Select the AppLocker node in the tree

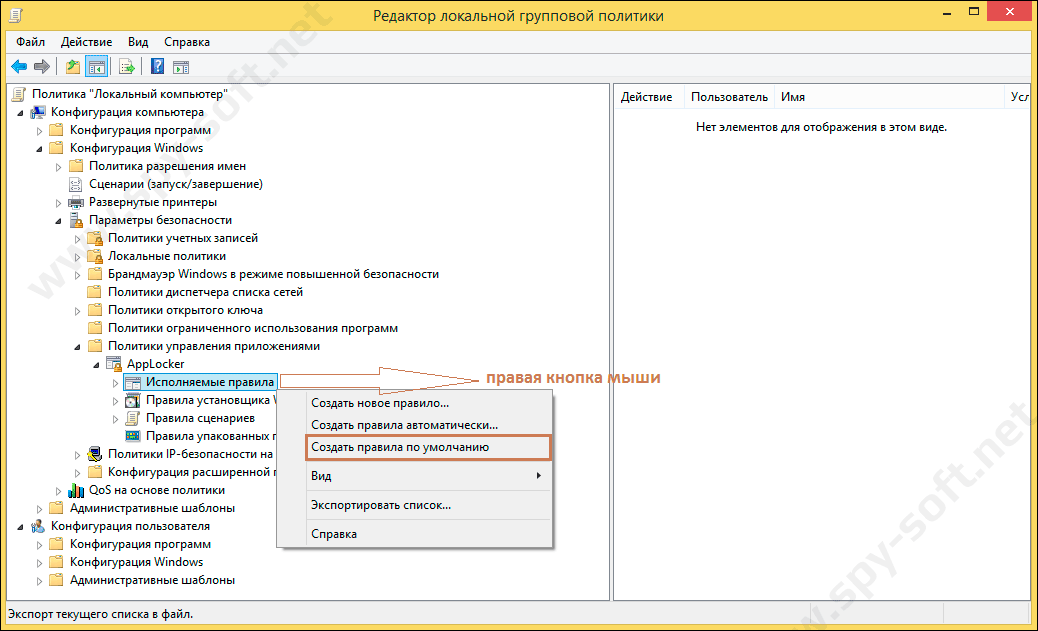click(x=155, y=364)
